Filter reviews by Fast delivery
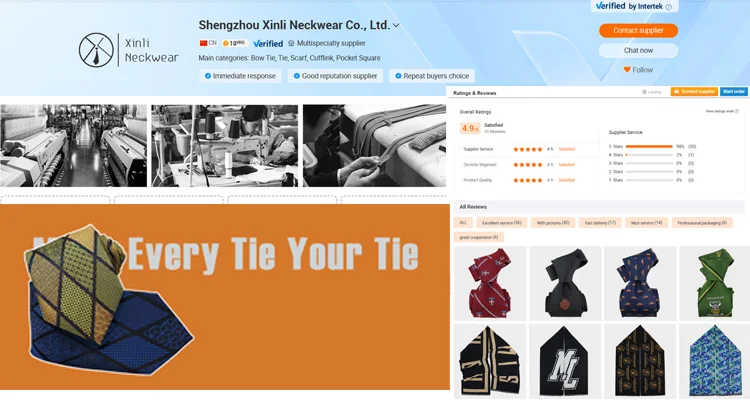Screen dimensions: 750x400 point(600,223)
